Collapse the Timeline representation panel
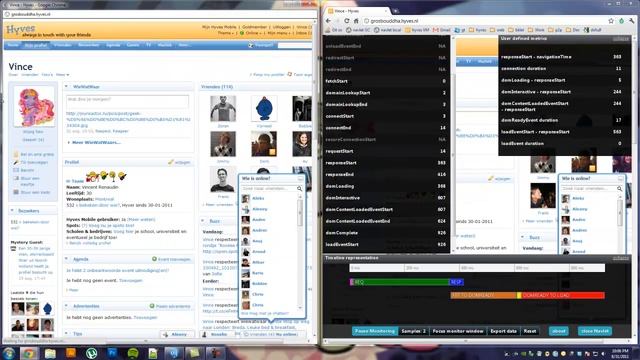 pos(621,258)
